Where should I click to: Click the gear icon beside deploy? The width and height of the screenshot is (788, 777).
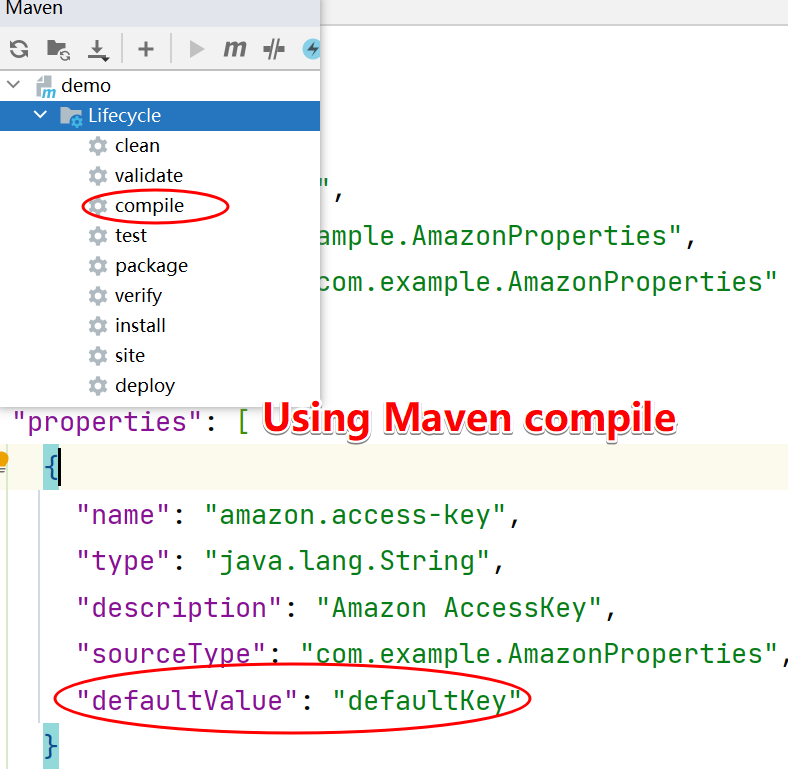pyautogui.click(x=98, y=386)
